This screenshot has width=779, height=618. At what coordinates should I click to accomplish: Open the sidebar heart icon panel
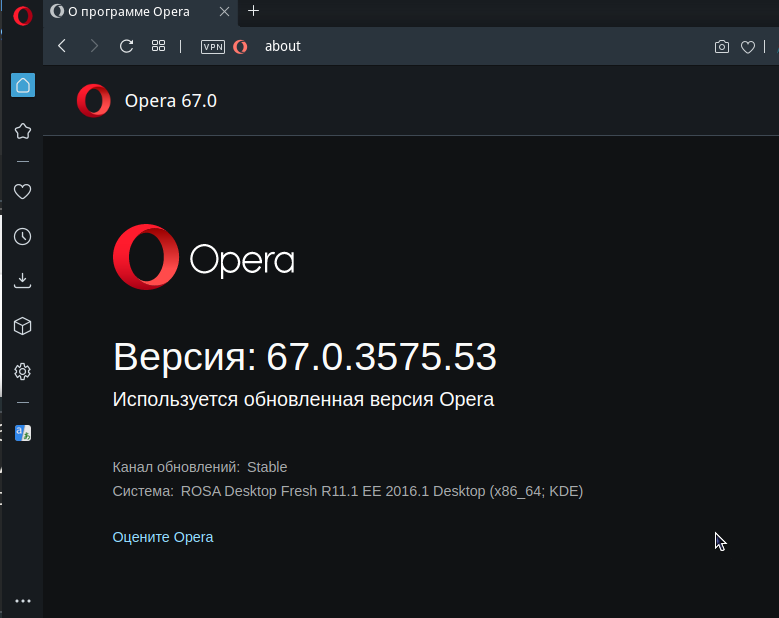point(23,192)
